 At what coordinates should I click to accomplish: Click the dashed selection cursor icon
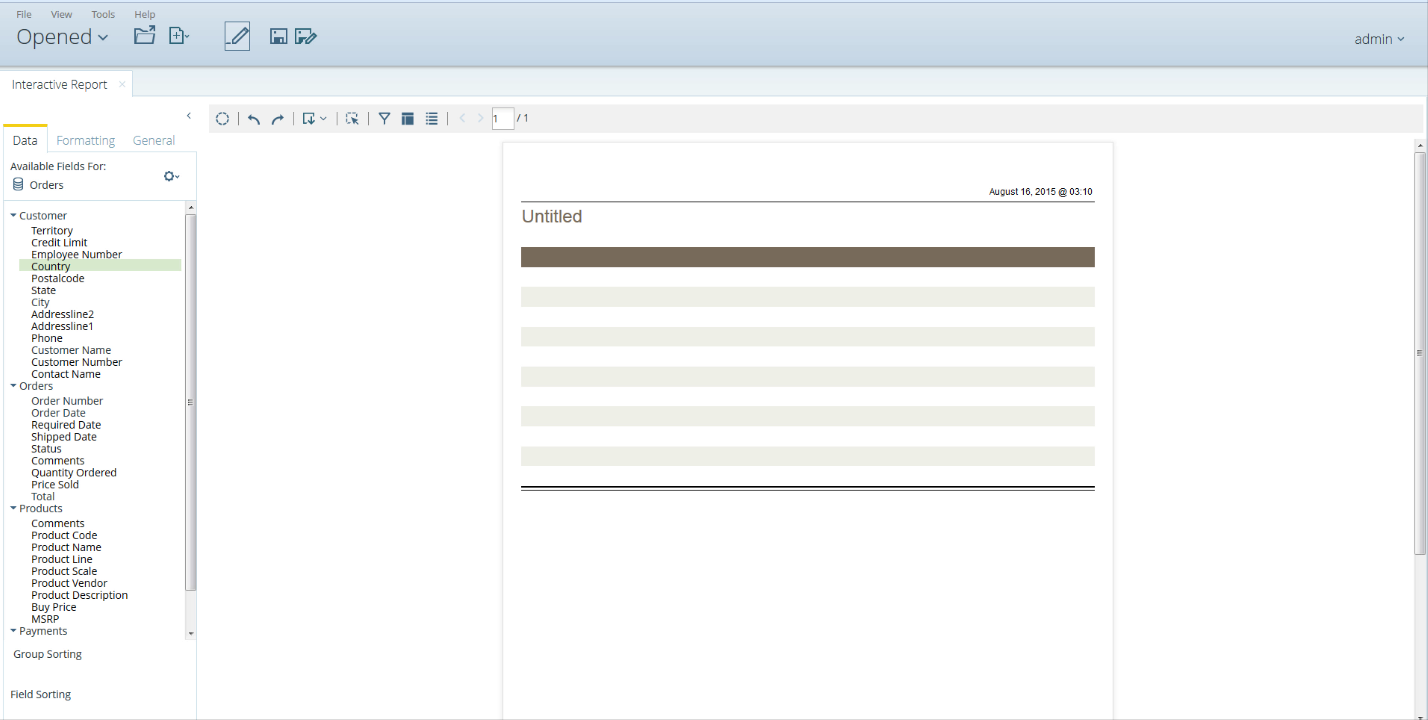[x=352, y=118]
